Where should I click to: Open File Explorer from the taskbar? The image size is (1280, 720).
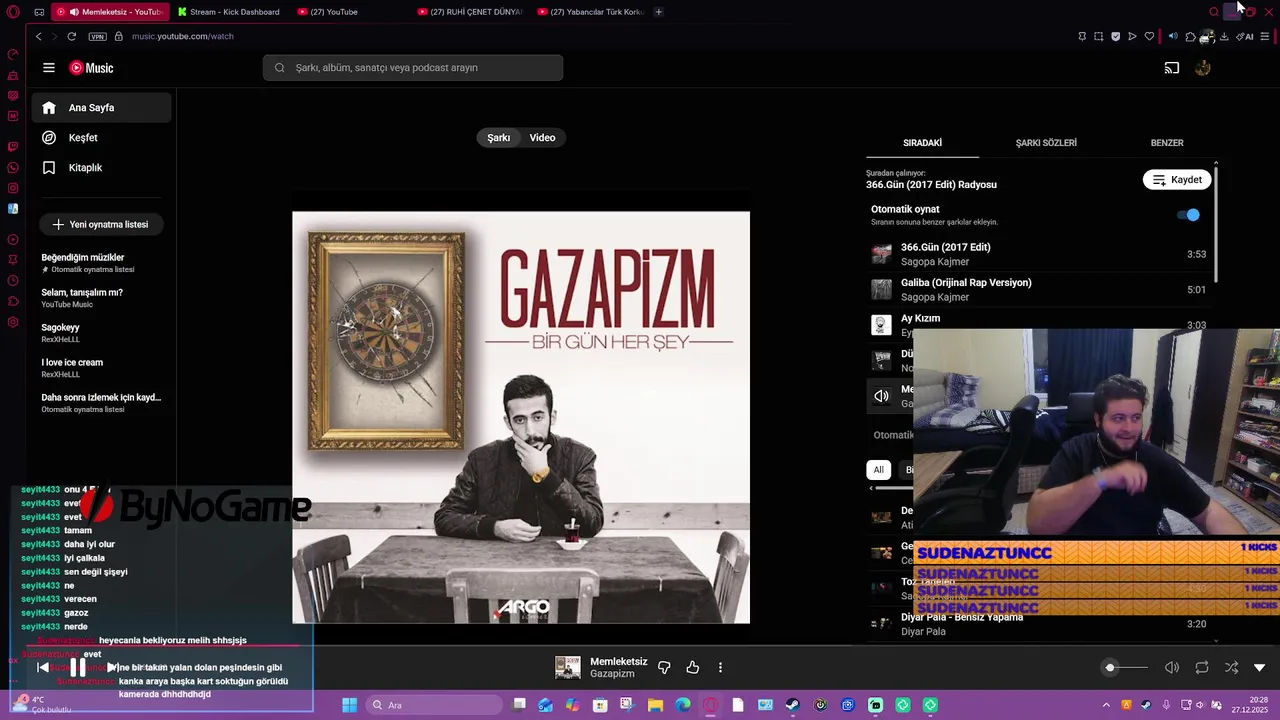click(655, 705)
